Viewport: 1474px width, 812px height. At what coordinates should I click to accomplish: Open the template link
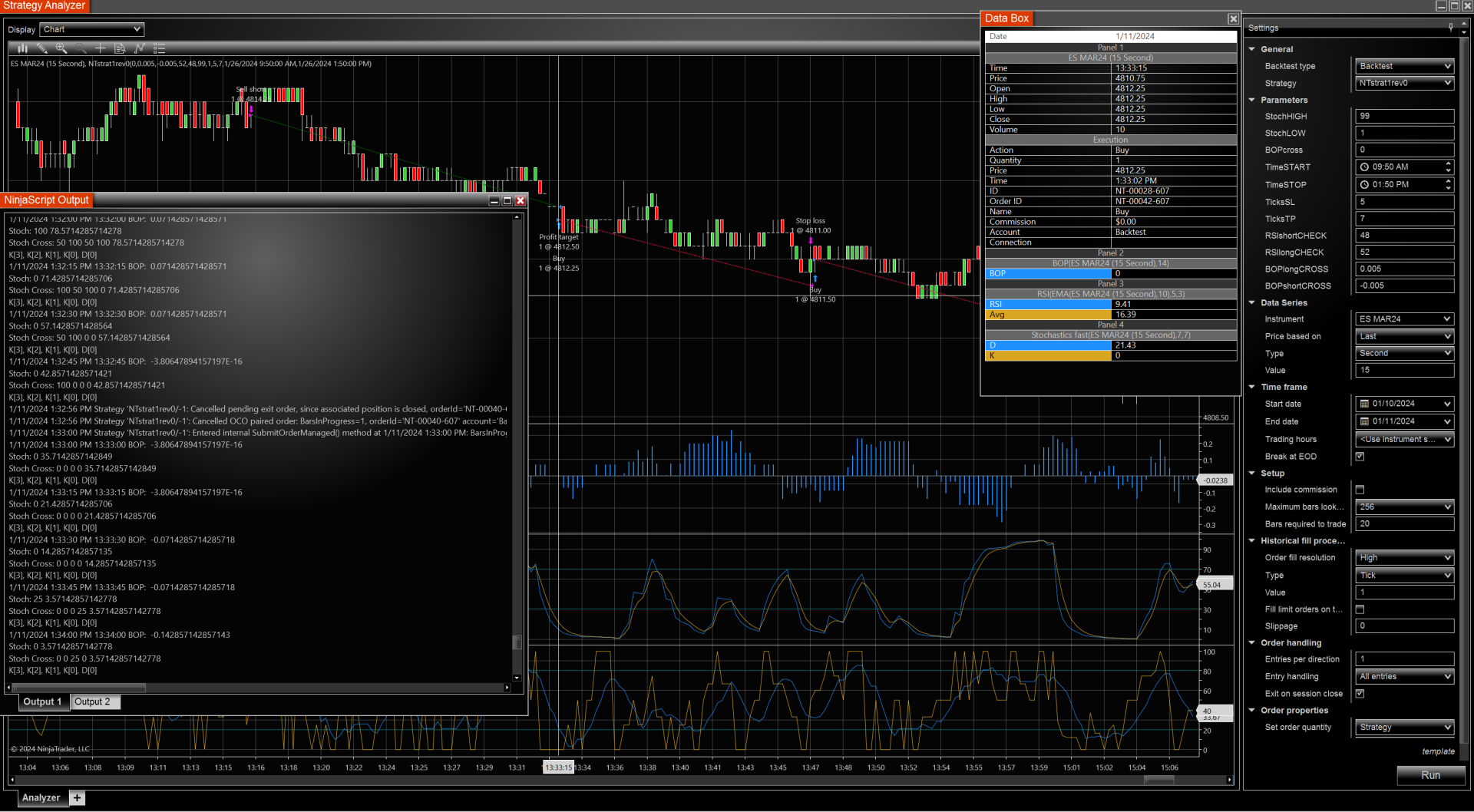1438,751
